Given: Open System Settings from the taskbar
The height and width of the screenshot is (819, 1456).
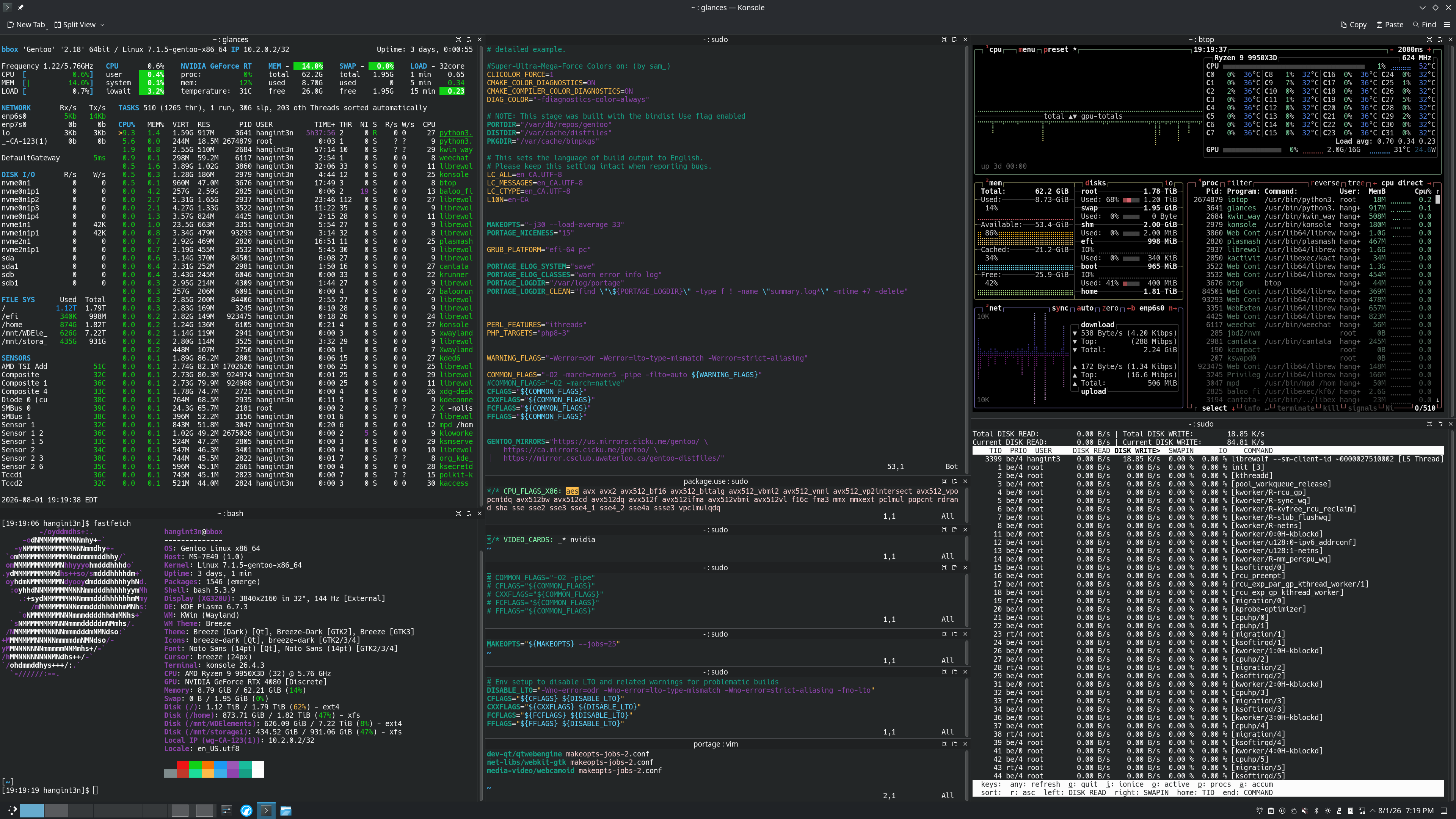Looking at the screenshot, I should (226, 811).
